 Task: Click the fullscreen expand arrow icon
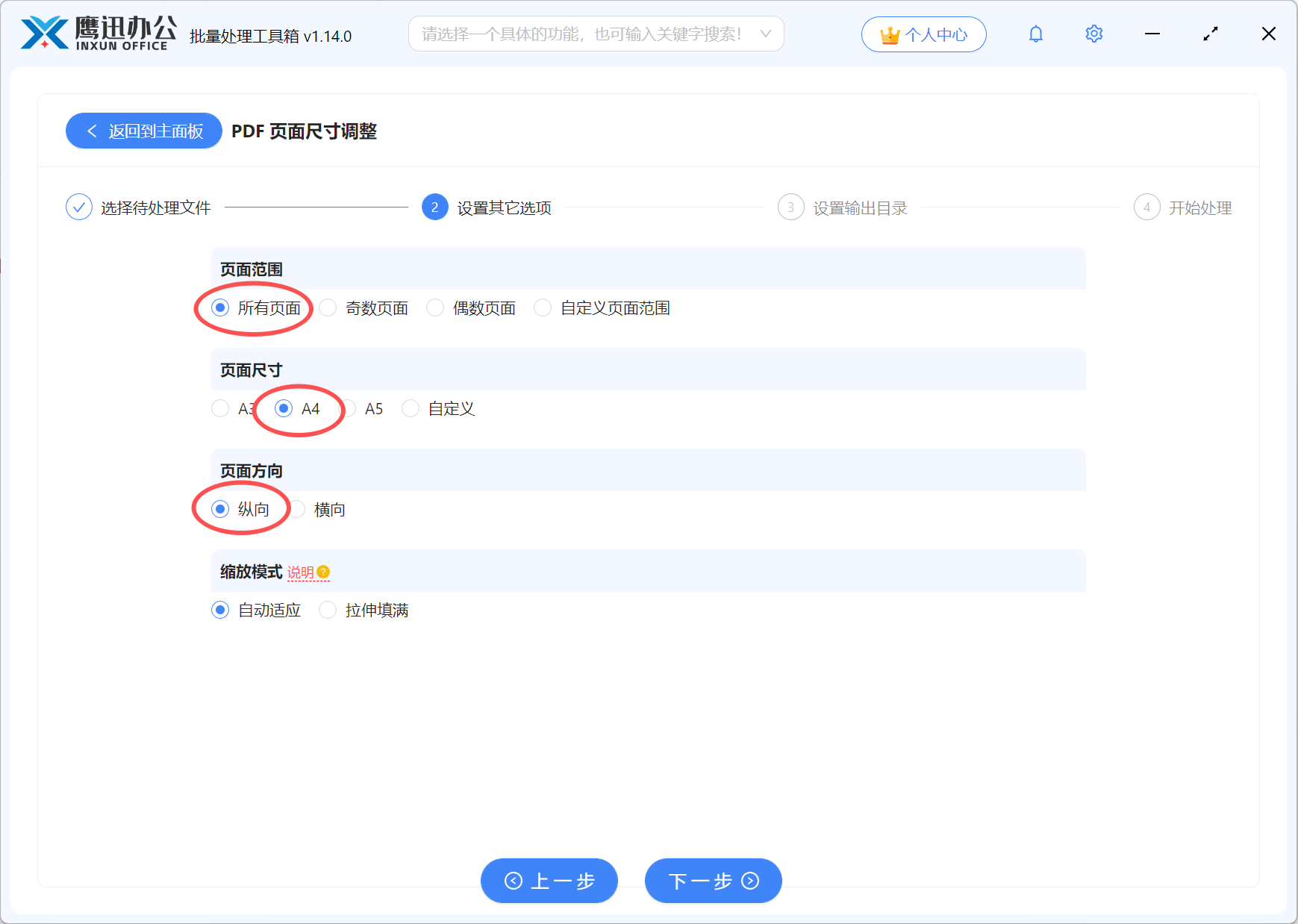pyautogui.click(x=1211, y=34)
